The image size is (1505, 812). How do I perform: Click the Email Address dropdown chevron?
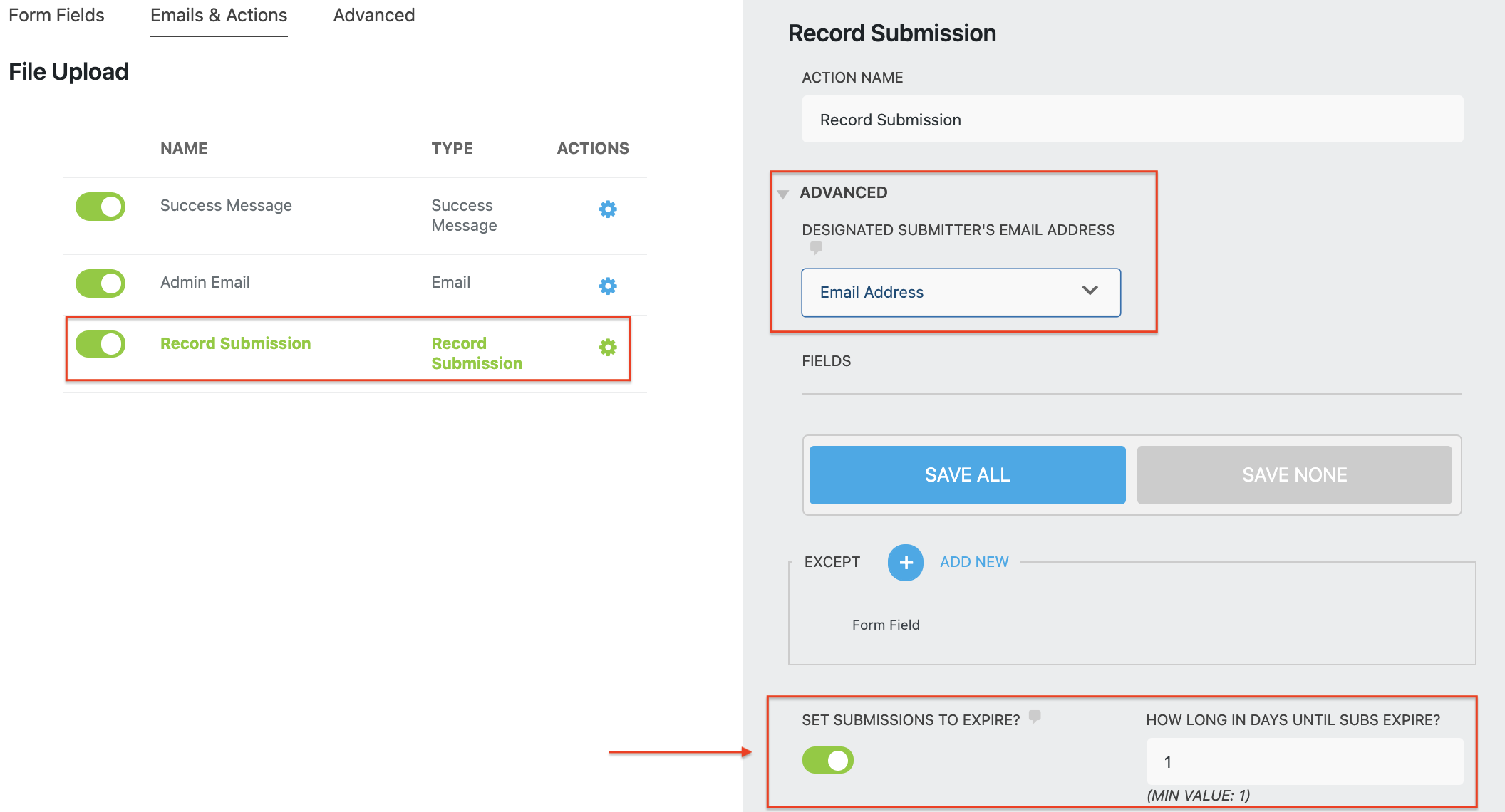pos(1090,291)
